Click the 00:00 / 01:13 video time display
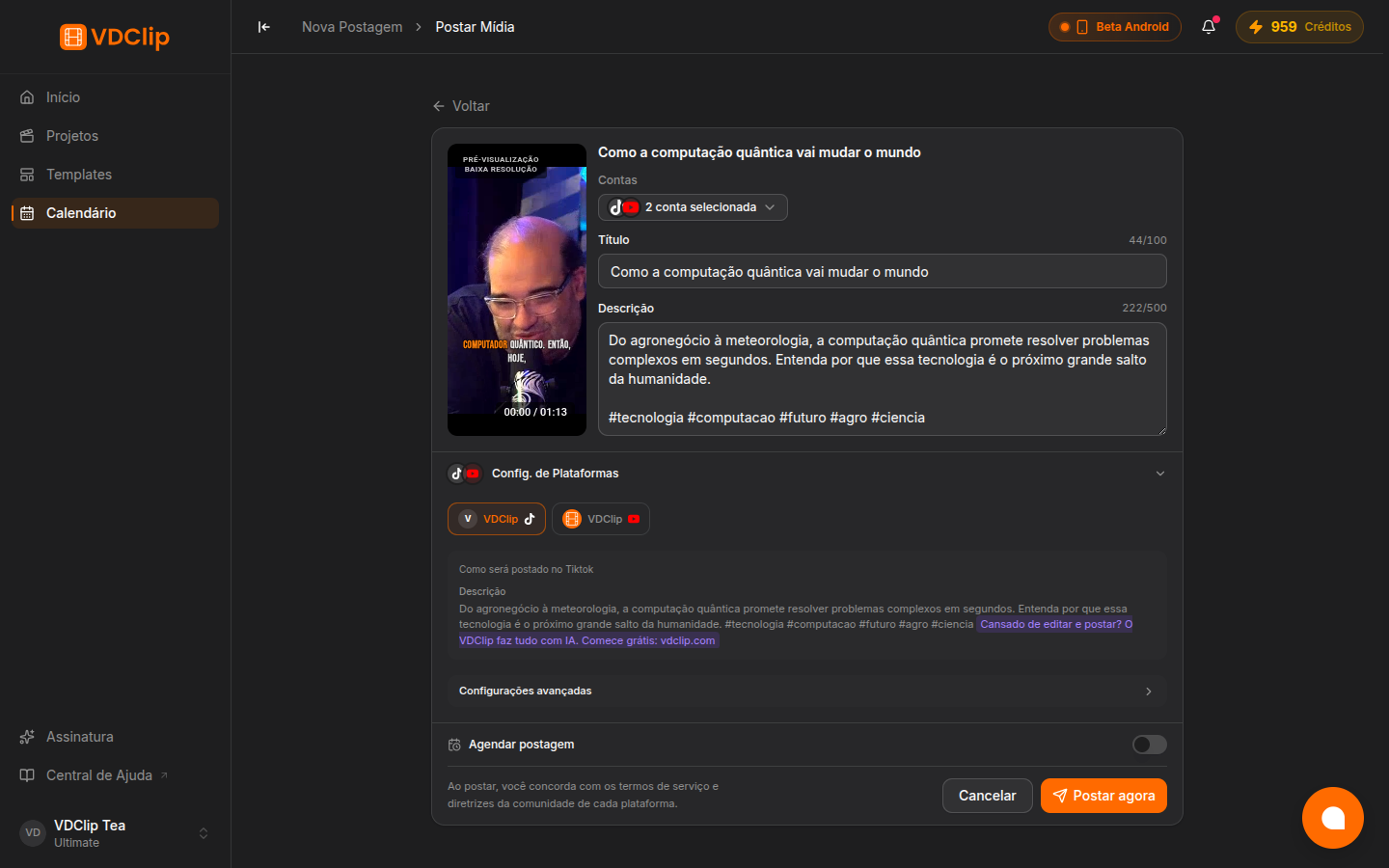Viewport: 1389px width, 868px height. 535,412
